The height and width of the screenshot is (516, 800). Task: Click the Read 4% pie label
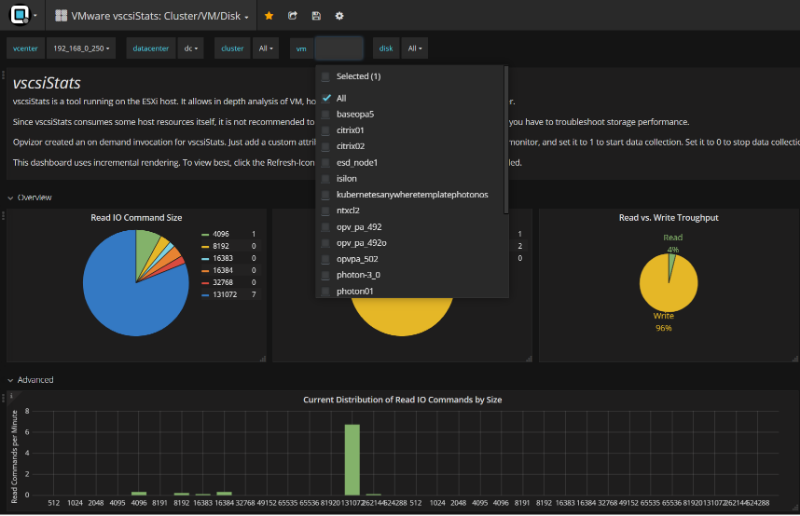tap(673, 243)
